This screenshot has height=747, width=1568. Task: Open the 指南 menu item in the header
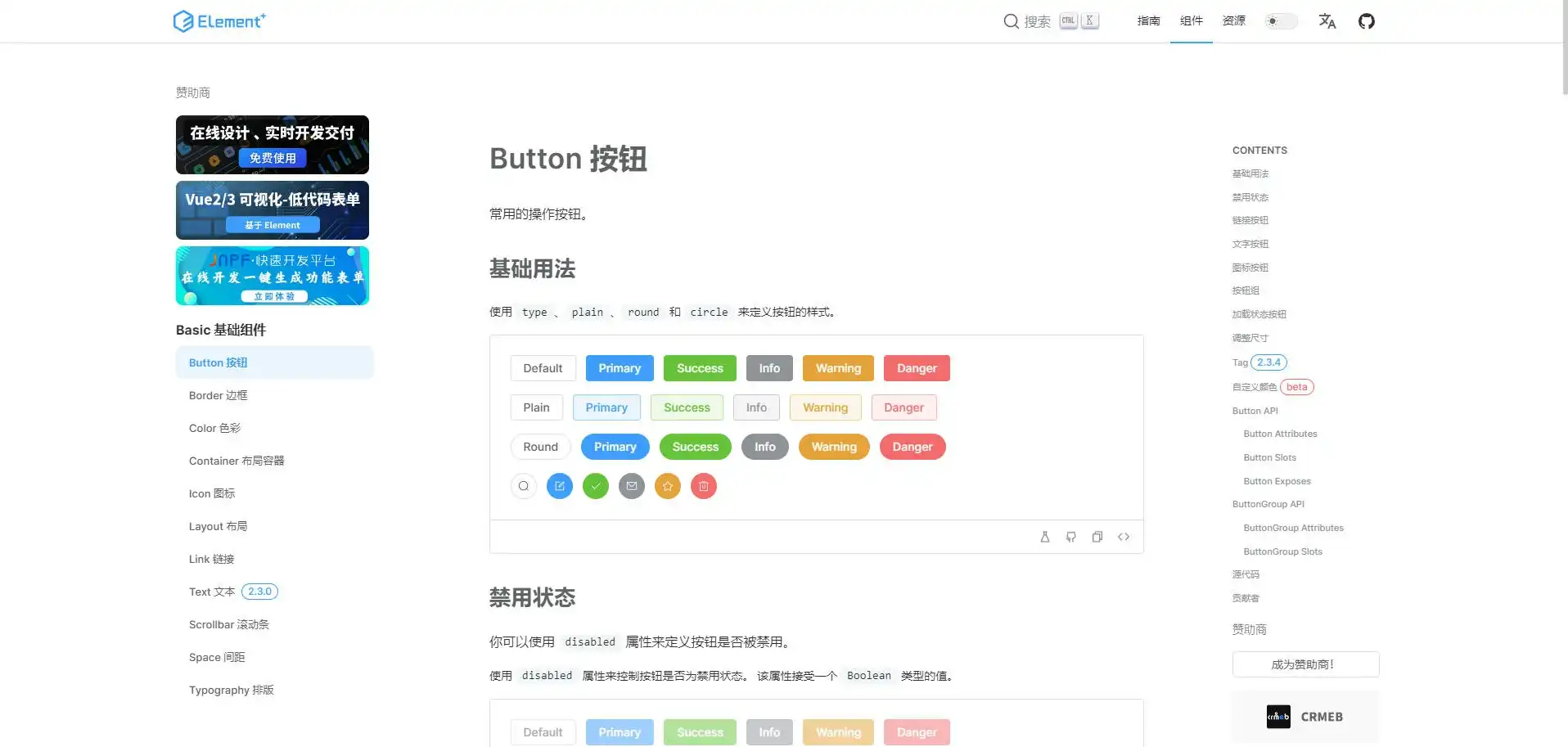click(x=1148, y=21)
